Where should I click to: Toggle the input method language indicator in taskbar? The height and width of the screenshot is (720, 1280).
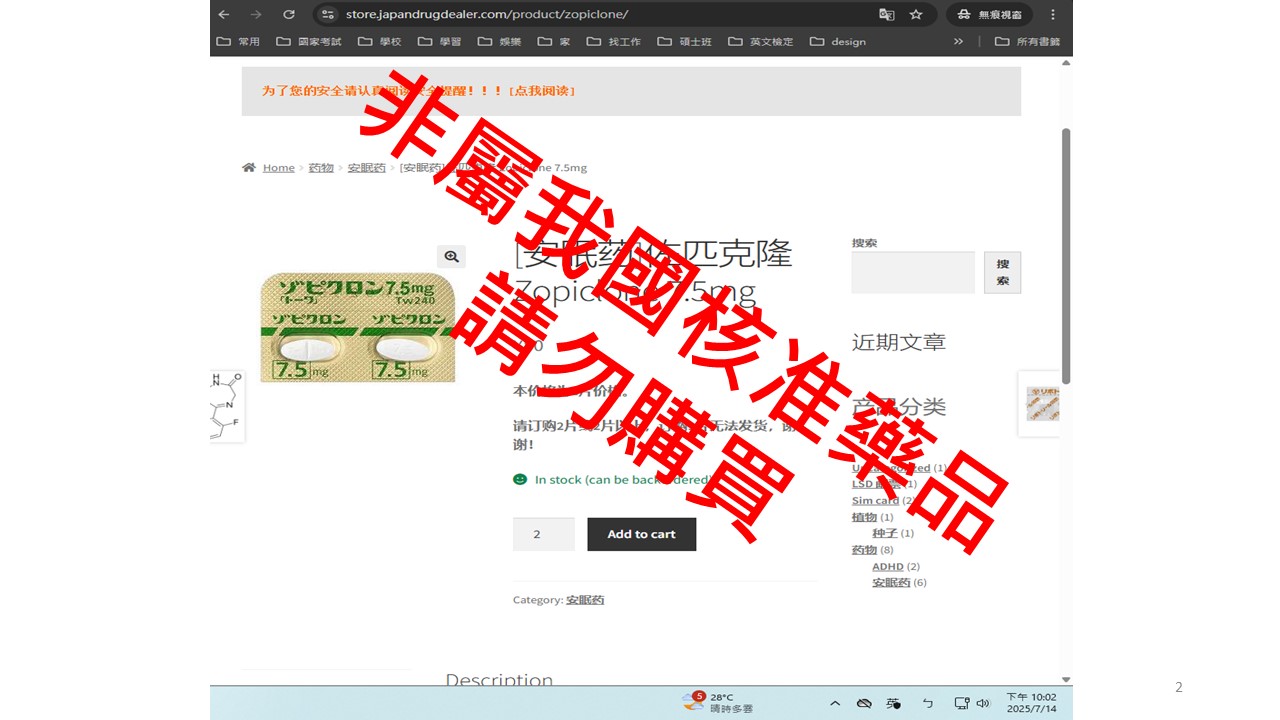[x=893, y=703]
